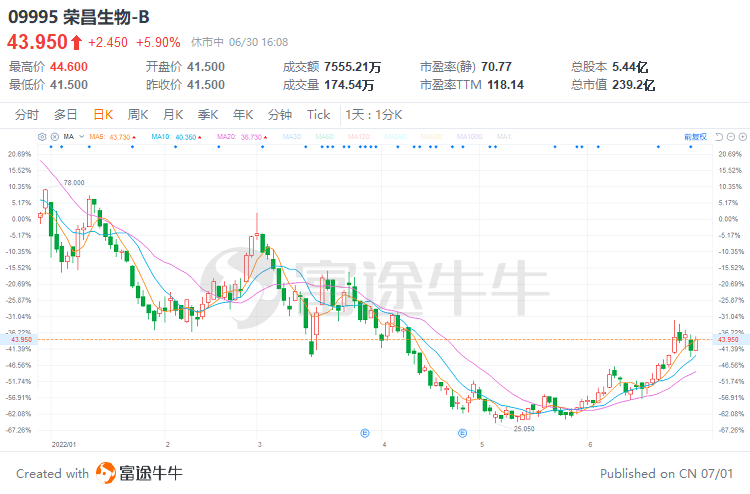Viewport: 750px width, 494px height.
Task: Click the event marker icon near April axis label
Action: pos(364,433)
